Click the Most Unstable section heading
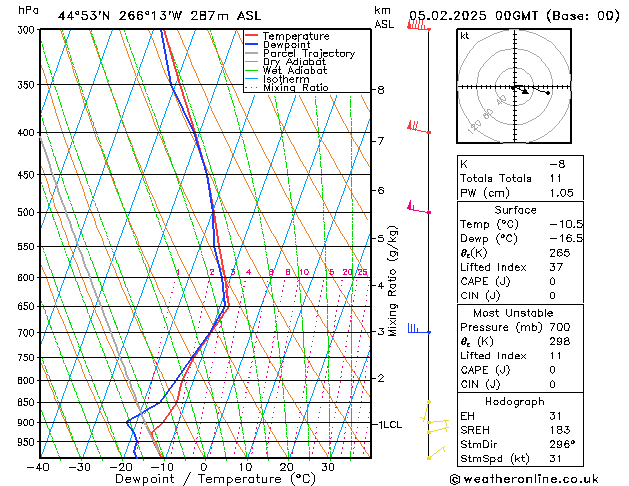Image resolution: width=629 pixels, height=486 pixels. tap(513, 313)
